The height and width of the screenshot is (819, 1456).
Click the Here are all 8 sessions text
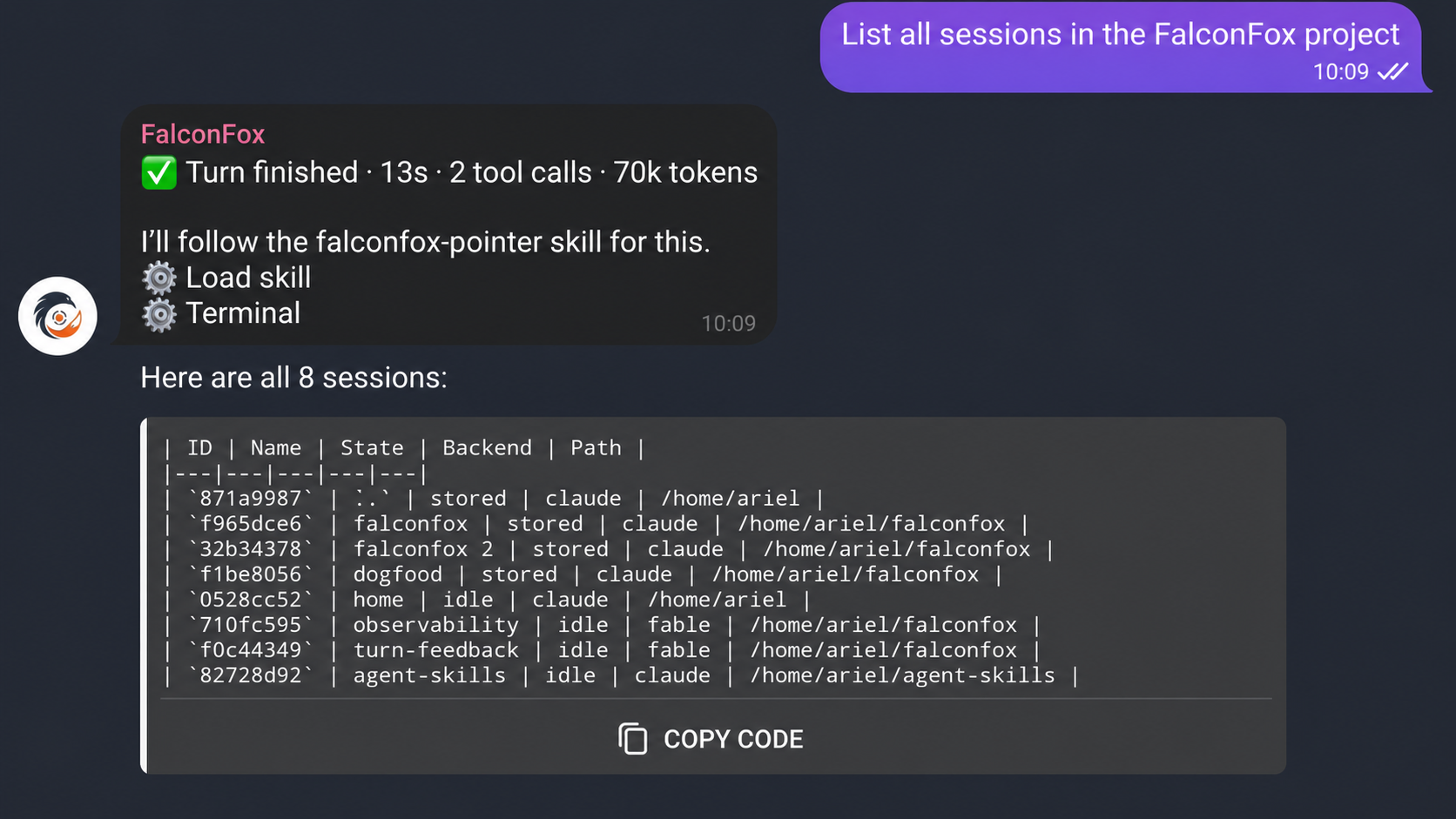coord(294,378)
